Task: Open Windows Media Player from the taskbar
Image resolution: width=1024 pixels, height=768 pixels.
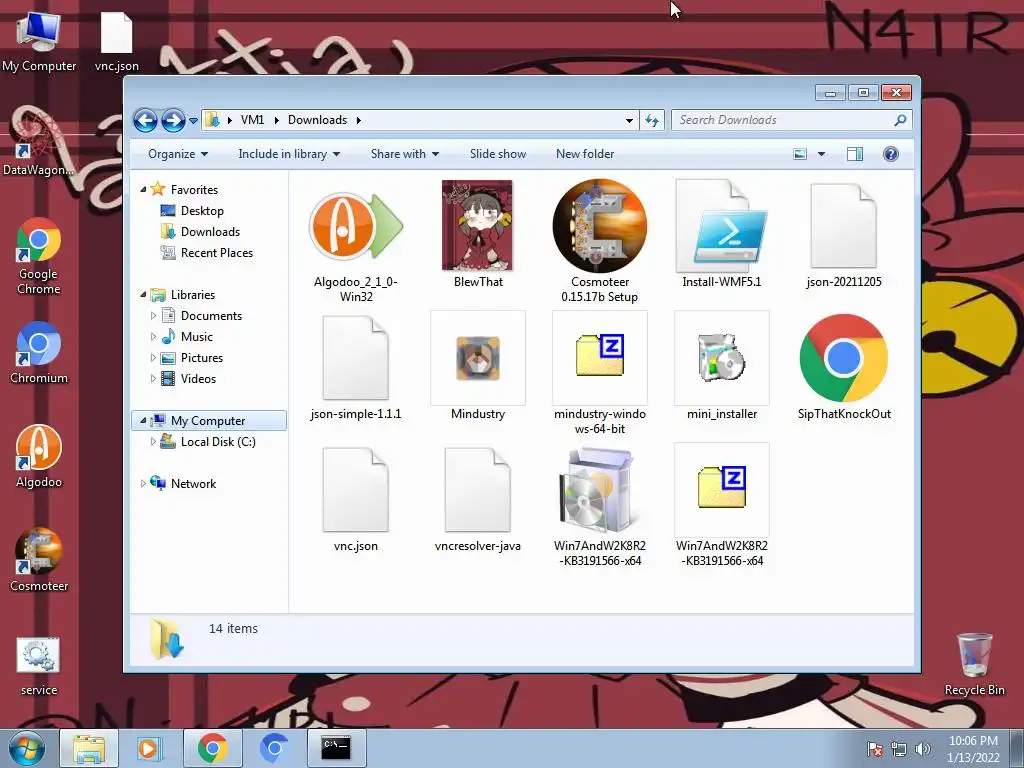Action: pos(149,748)
